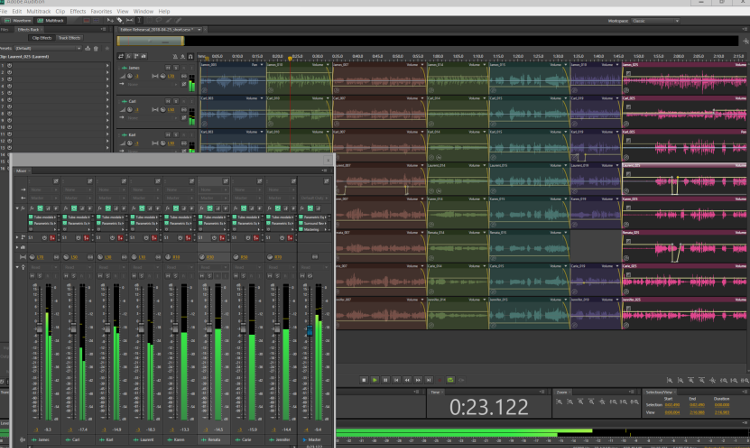Show Clip Effects in Effects Rack
750x448 pixels.
(42, 38)
